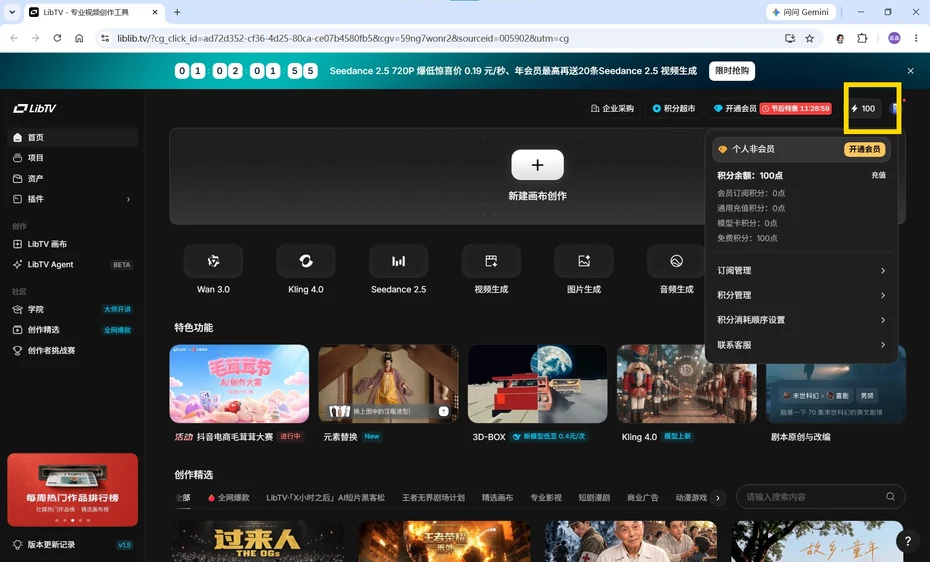Screen dimensions: 930x562
Task: Select the Wan 3.0 model icon
Action: 213,261
